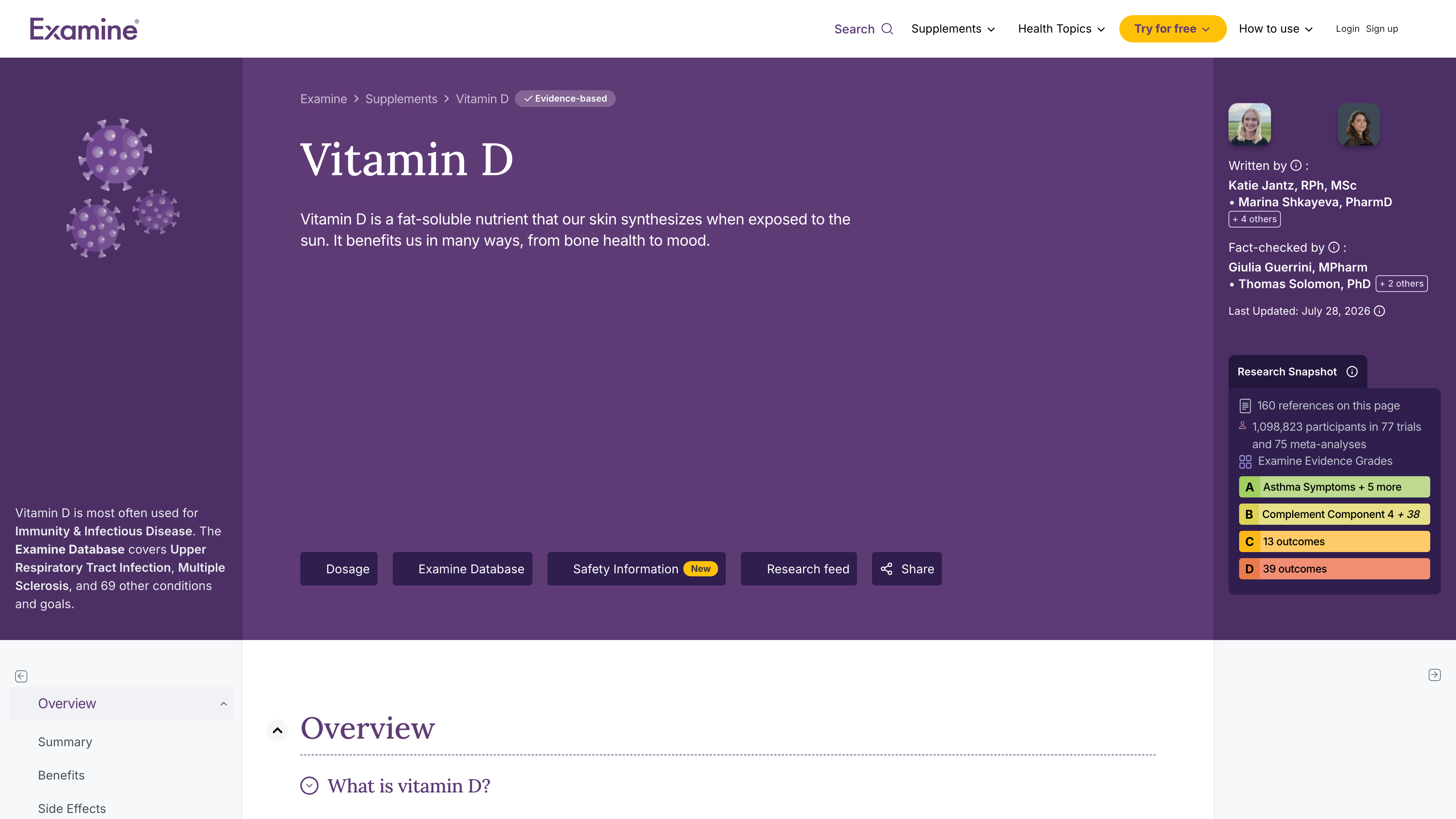
Task: Open Safety Information section
Action: [x=637, y=569]
